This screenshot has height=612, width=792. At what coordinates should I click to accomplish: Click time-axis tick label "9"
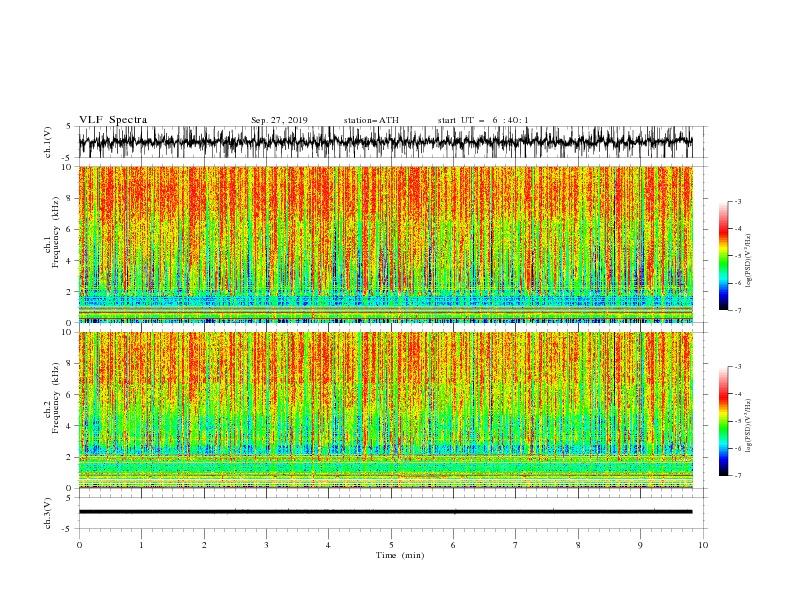coord(640,545)
